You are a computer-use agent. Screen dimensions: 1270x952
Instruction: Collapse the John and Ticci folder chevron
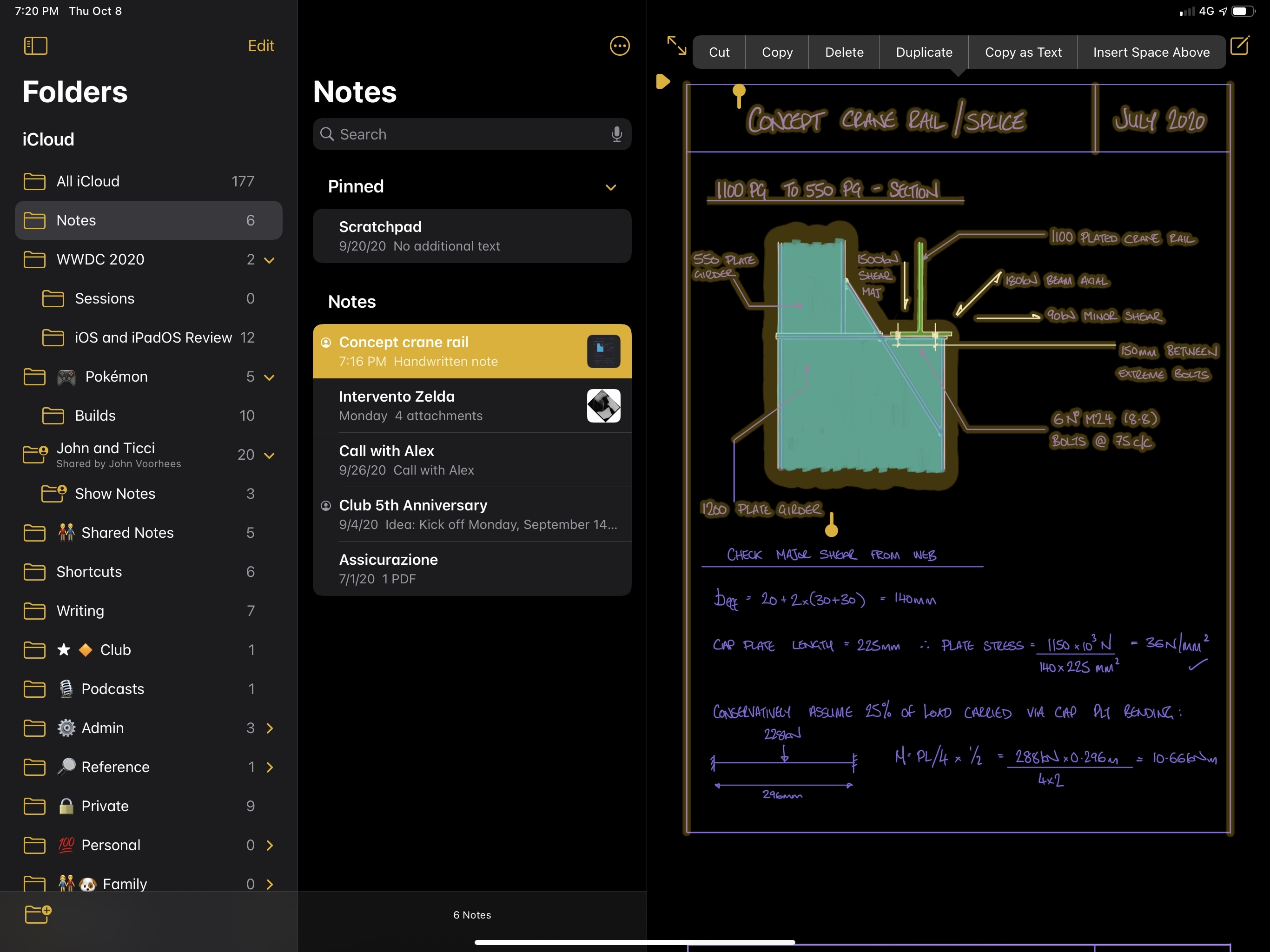269,456
